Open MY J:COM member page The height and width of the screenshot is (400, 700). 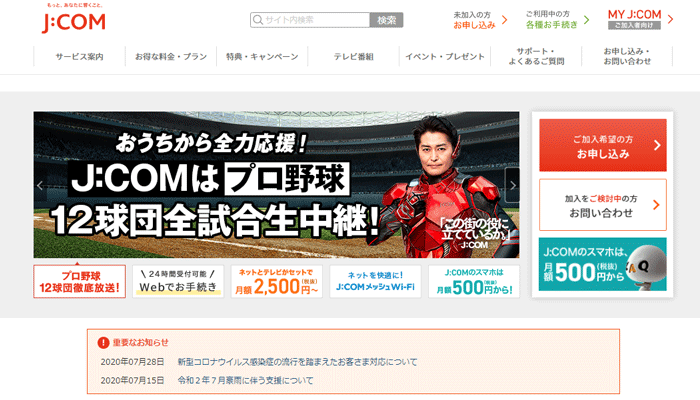pyautogui.click(x=634, y=19)
